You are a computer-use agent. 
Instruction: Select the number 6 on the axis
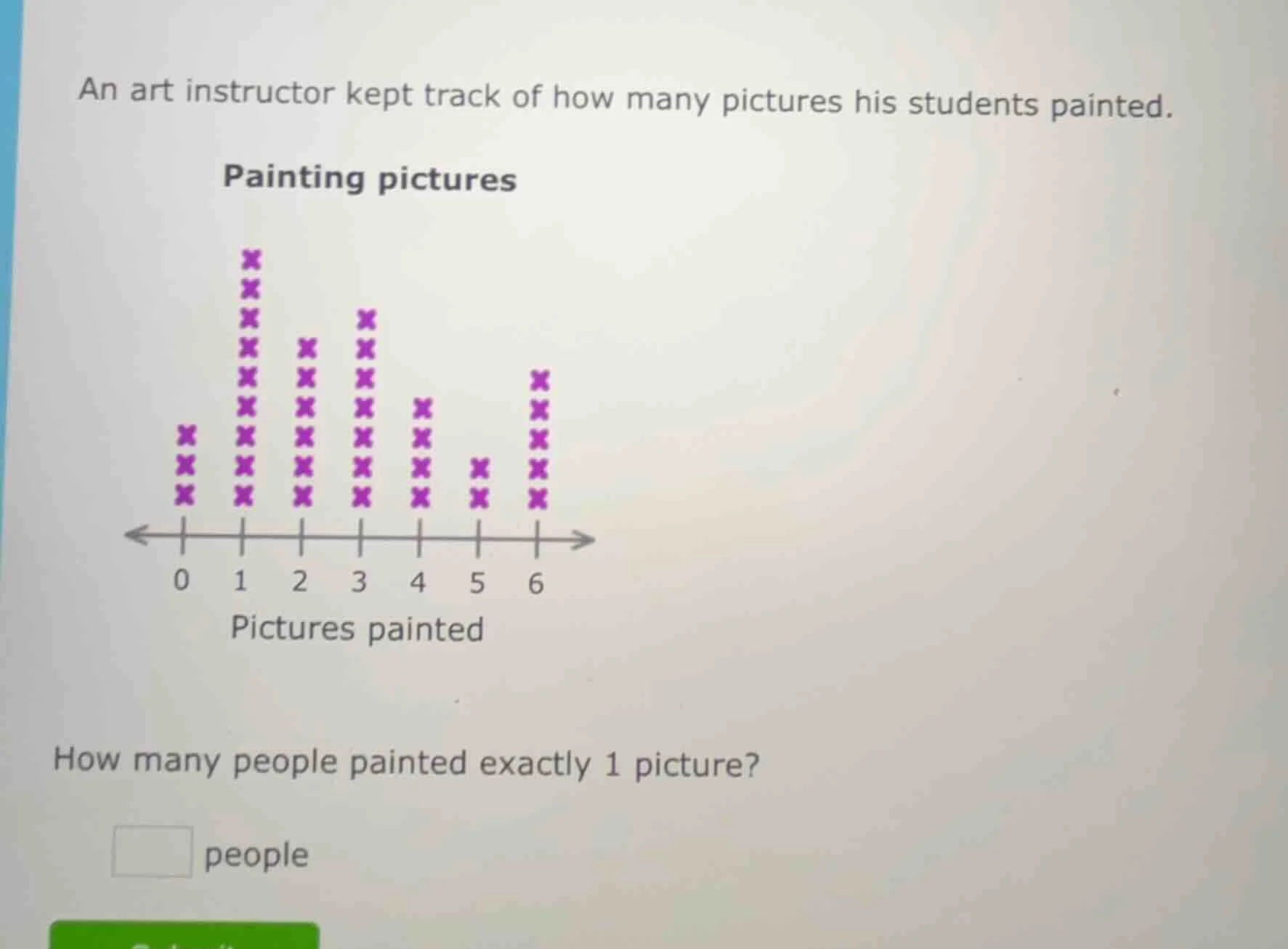pyautogui.click(x=536, y=582)
